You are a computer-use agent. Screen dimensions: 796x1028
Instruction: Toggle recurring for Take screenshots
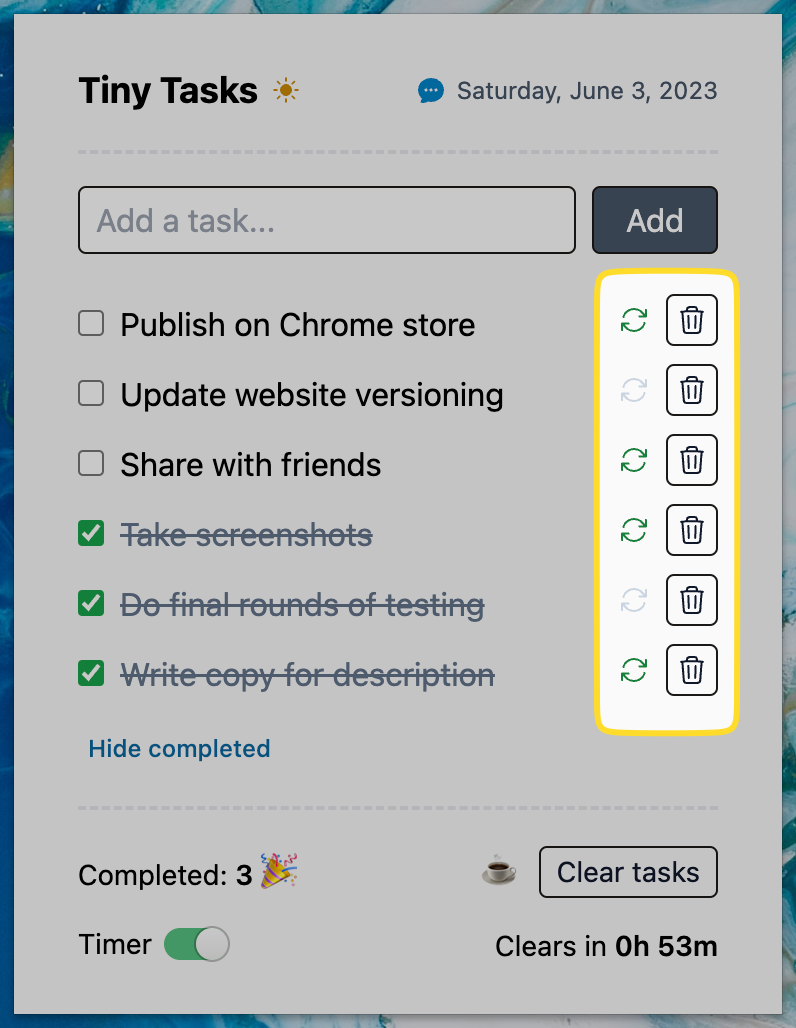click(633, 530)
